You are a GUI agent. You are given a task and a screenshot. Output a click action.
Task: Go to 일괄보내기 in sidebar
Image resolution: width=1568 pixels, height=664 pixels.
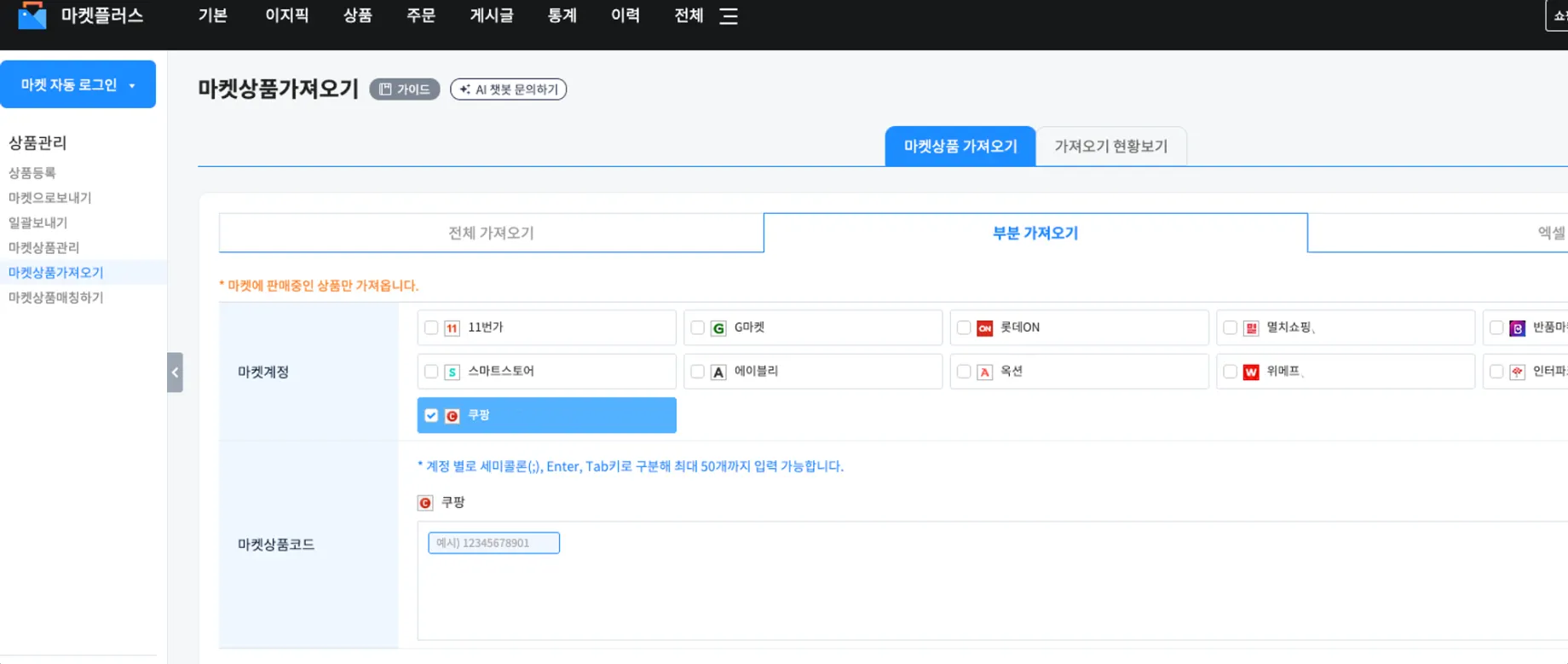pos(38,222)
